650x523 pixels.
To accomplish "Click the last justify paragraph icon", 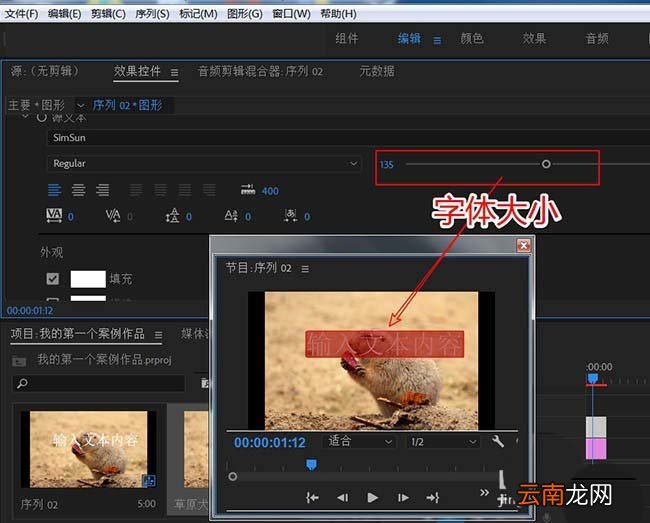I will click(x=209, y=190).
